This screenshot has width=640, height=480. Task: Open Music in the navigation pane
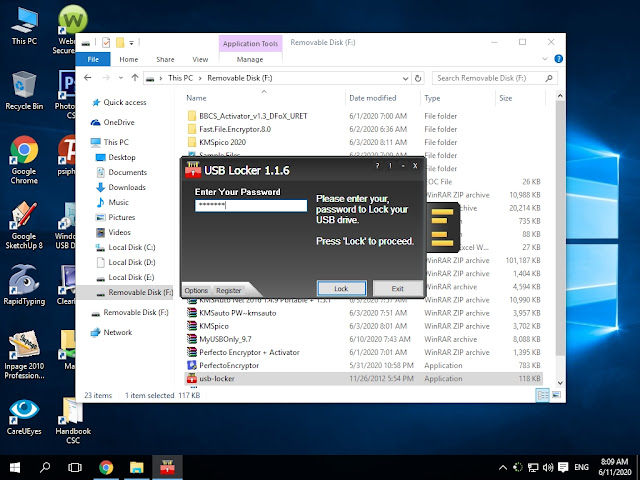(118, 202)
